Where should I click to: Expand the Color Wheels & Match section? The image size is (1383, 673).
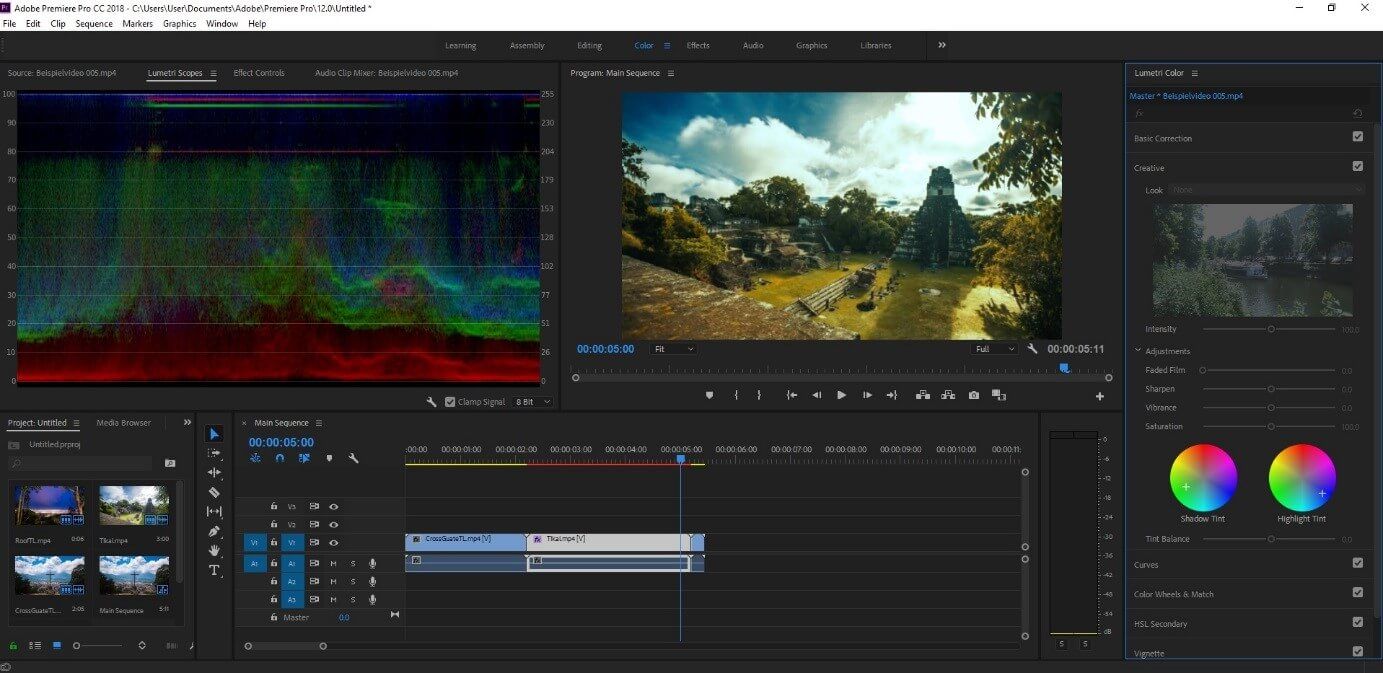[x=1173, y=594]
